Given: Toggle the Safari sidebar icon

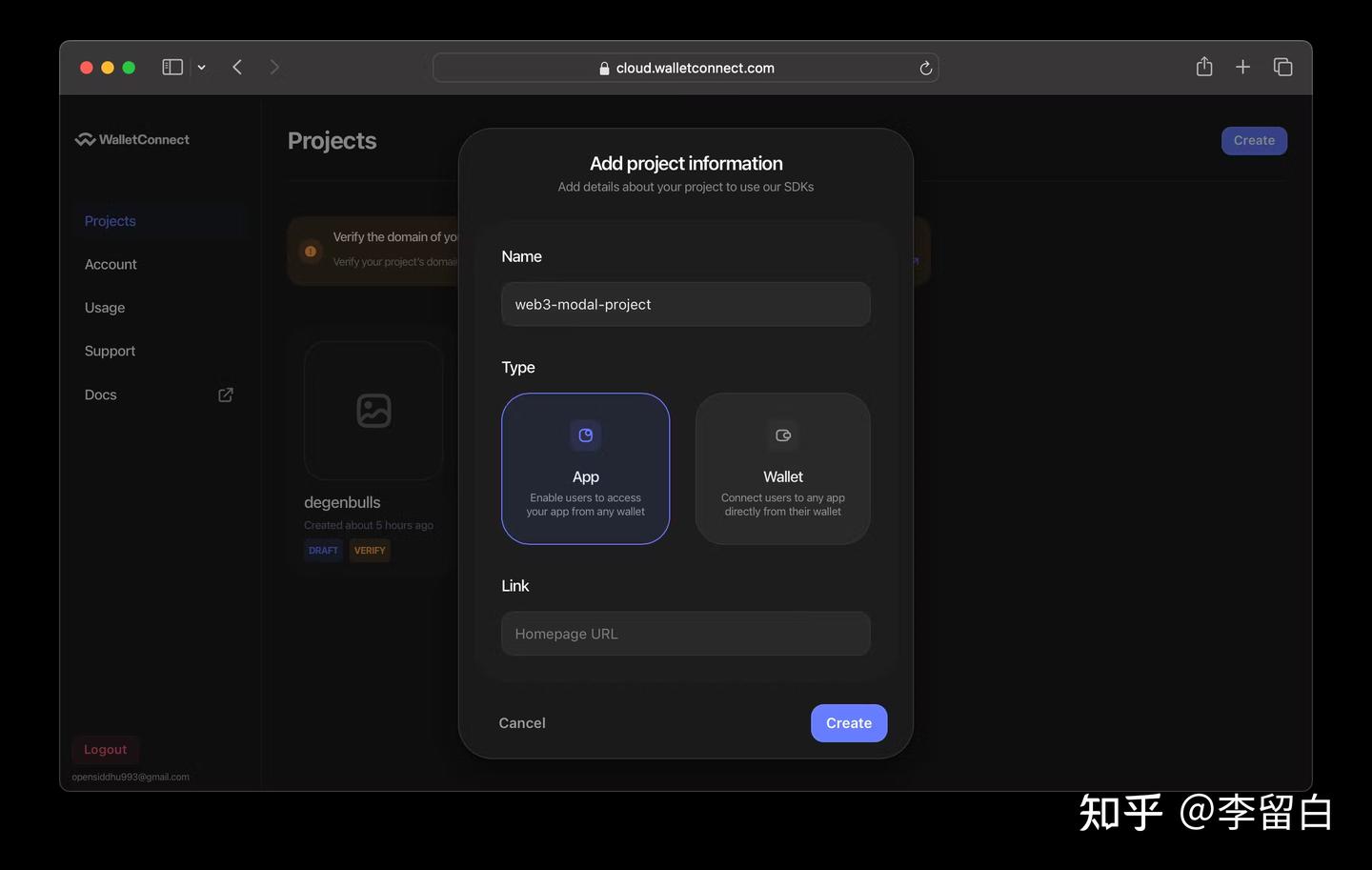Looking at the screenshot, I should point(172,67).
